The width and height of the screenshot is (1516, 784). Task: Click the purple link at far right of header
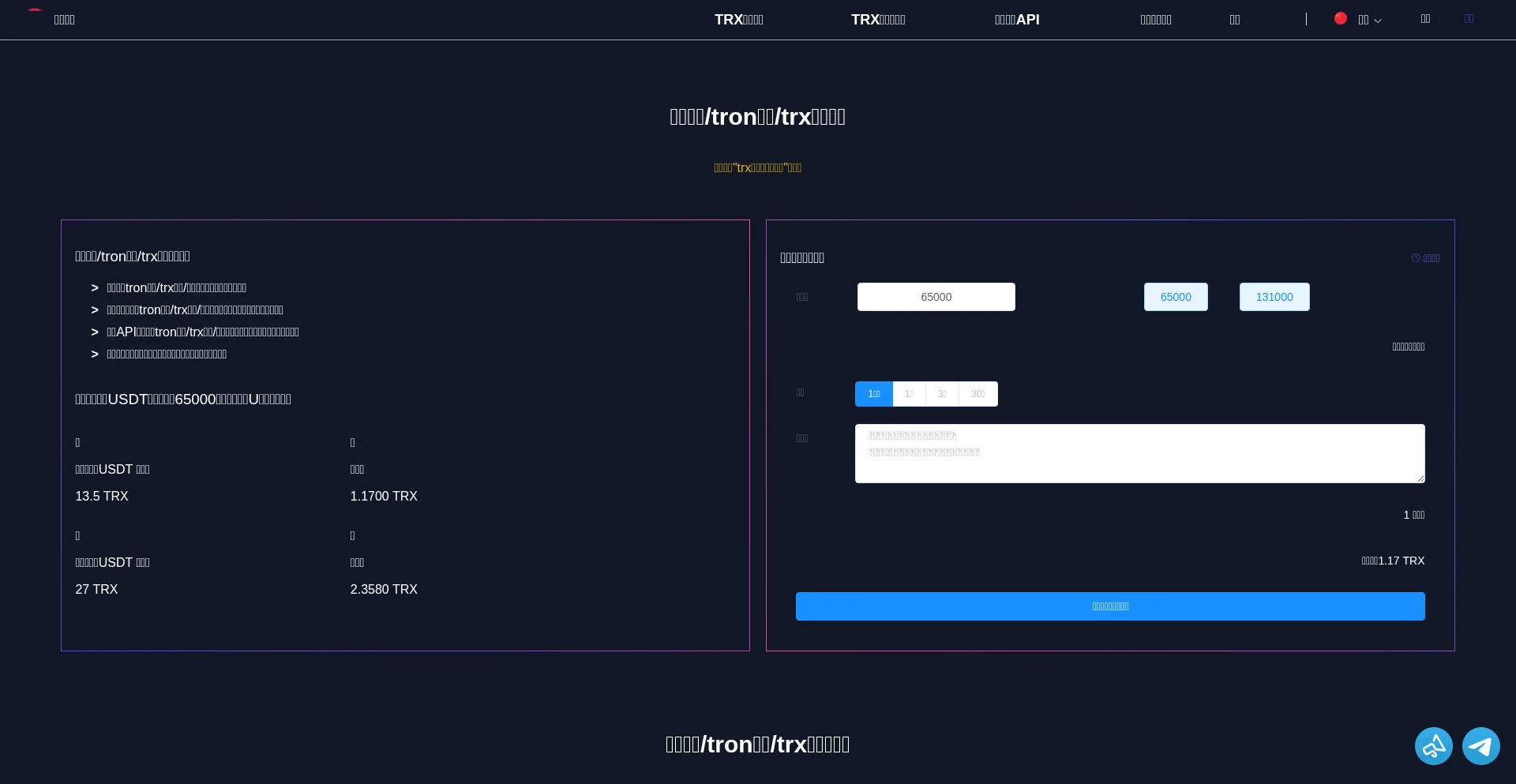(1469, 19)
